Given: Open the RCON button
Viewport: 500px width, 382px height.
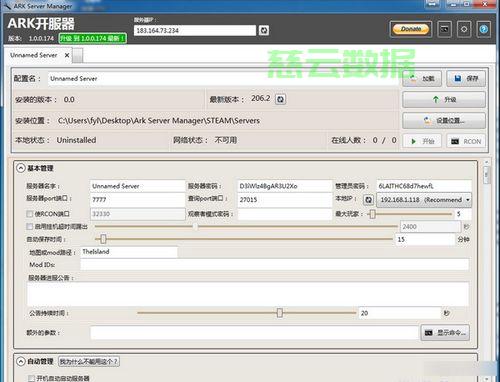Looking at the screenshot, I should (466, 141).
